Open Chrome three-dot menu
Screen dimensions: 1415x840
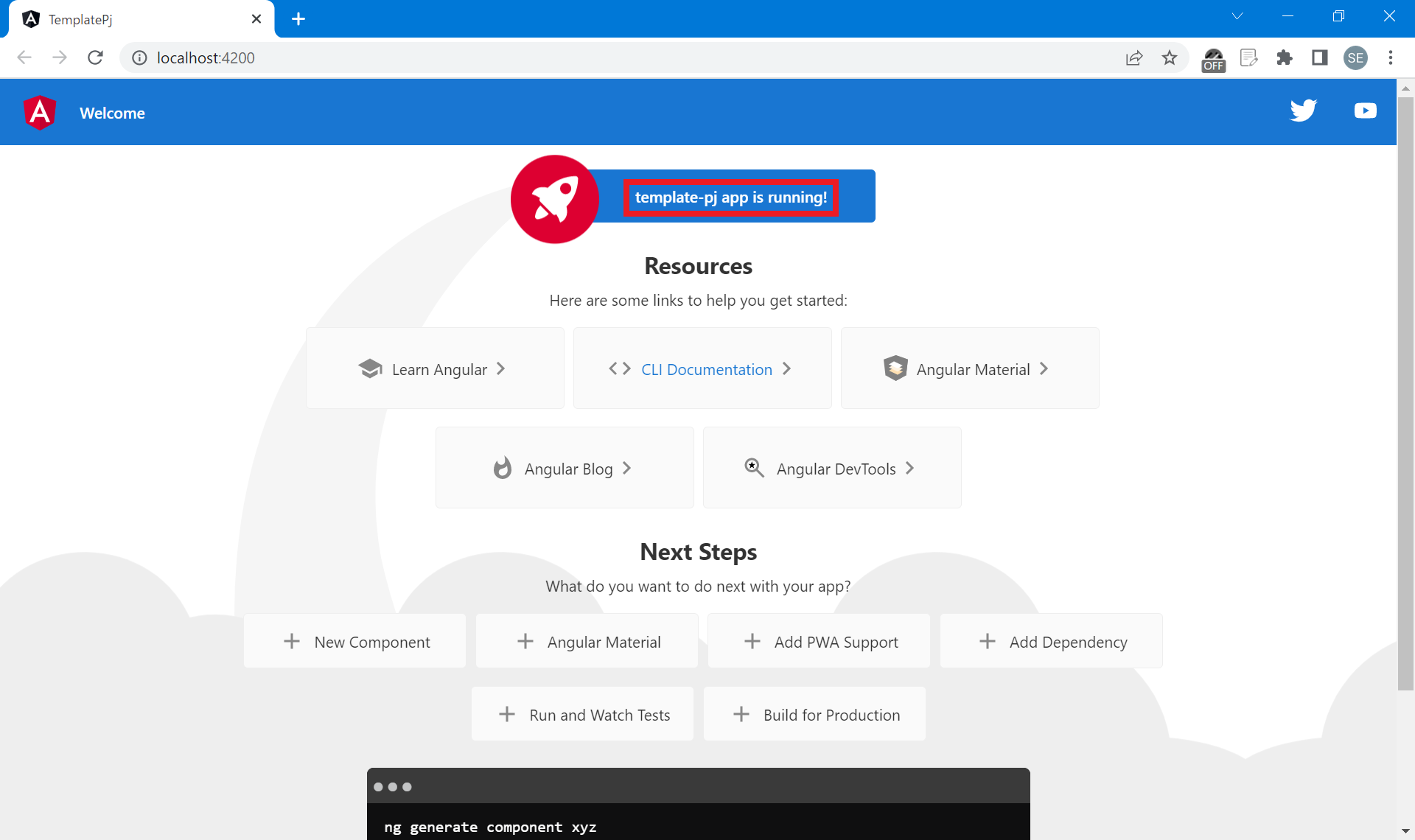[1391, 57]
